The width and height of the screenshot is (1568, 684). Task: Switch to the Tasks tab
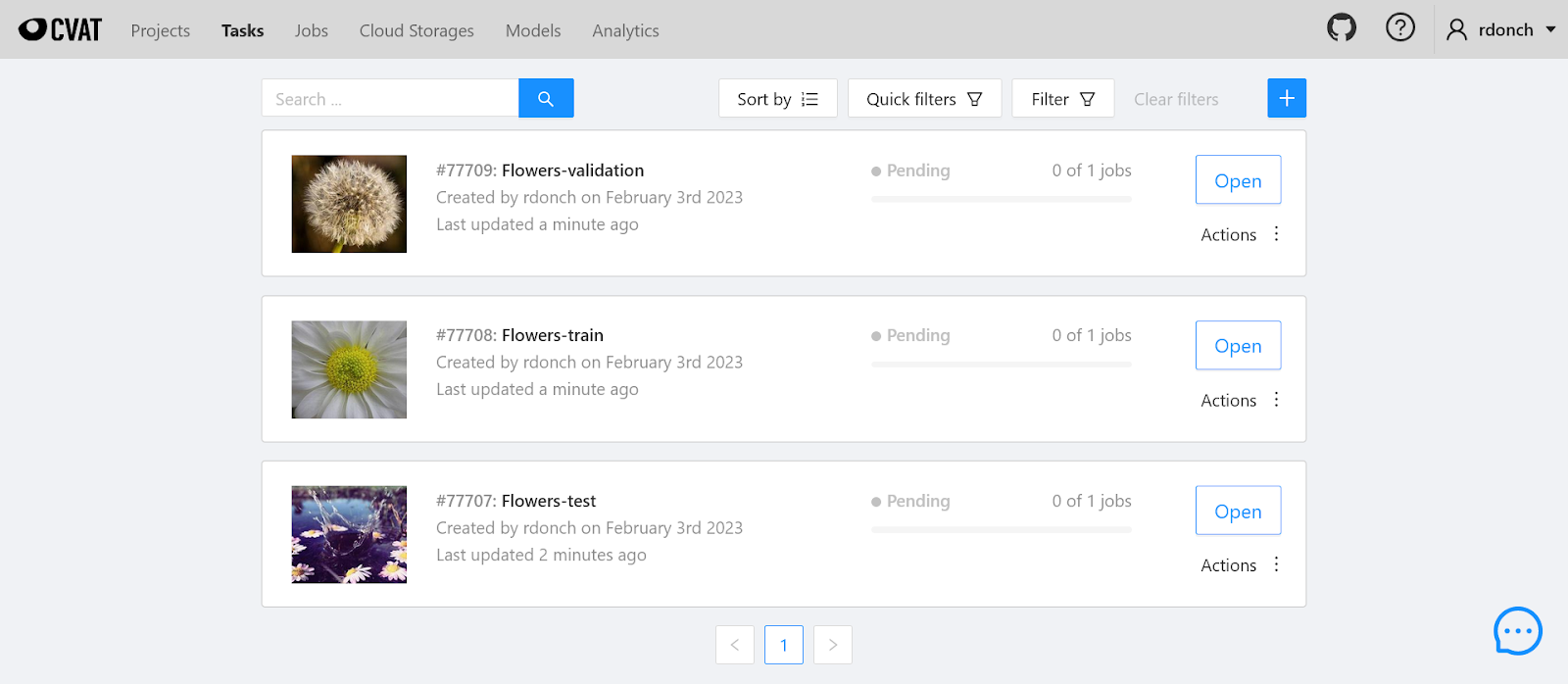point(243,30)
